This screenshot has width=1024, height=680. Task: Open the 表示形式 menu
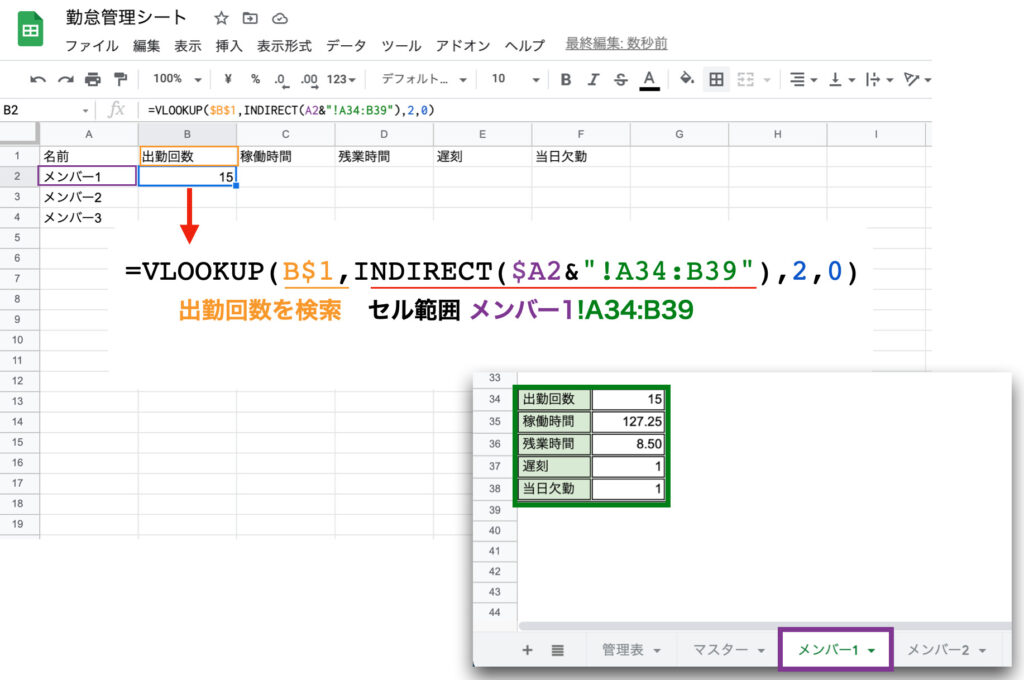pos(284,46)
